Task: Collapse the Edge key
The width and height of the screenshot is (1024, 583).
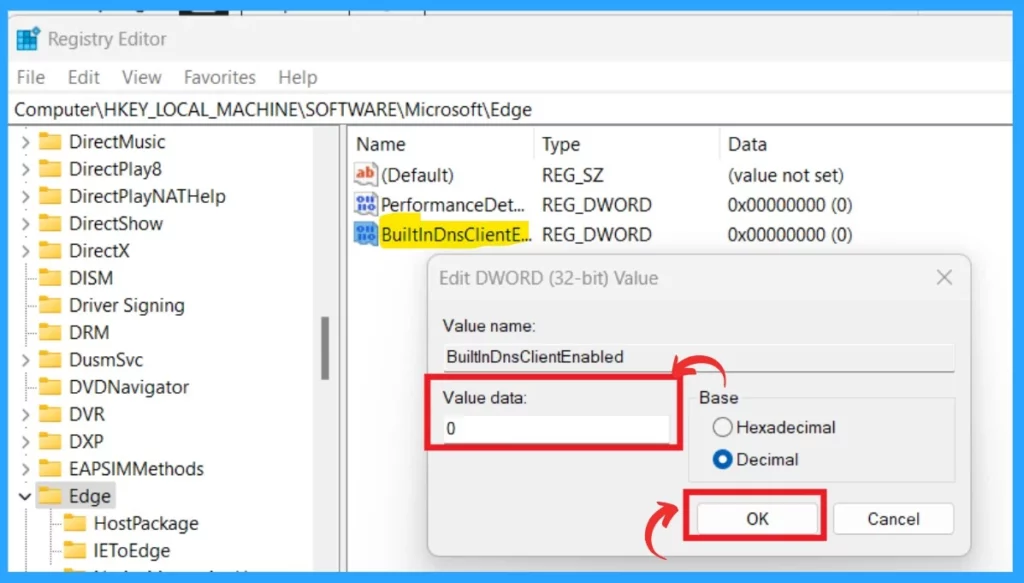Action: [x=25, y=497]
